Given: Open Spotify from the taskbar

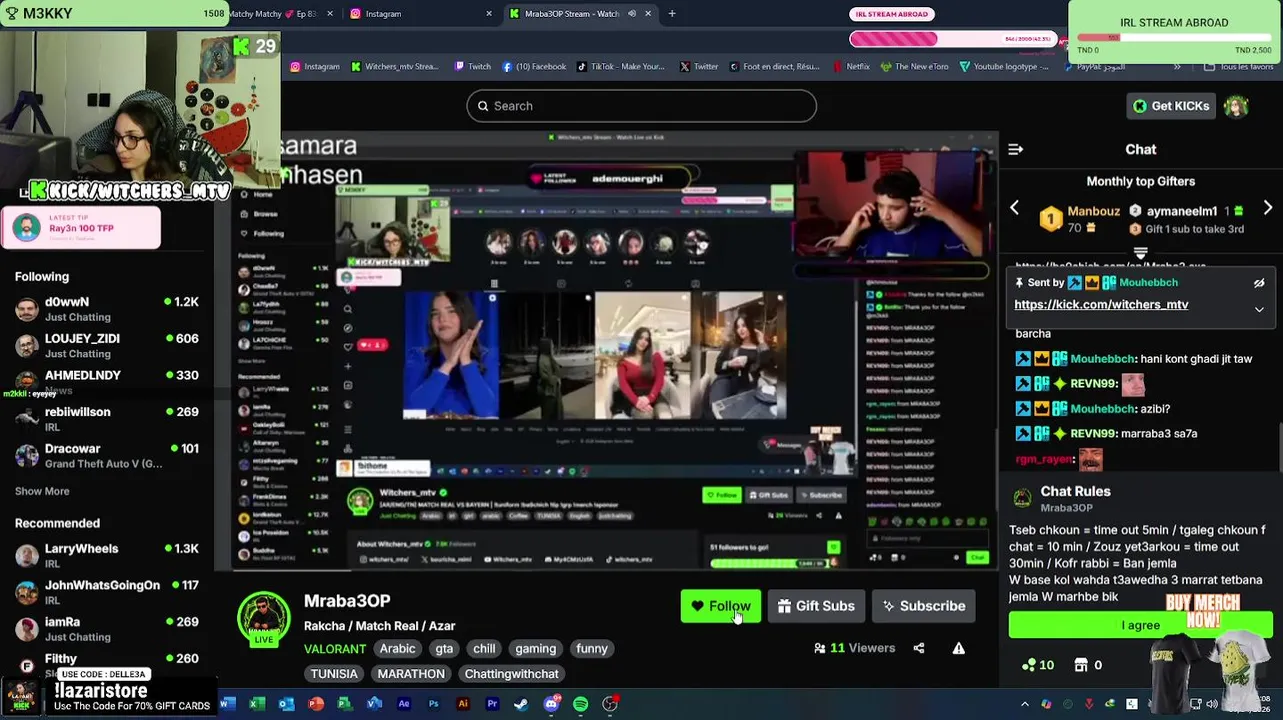Looking at the screenshot, I should tap(580, 704).
